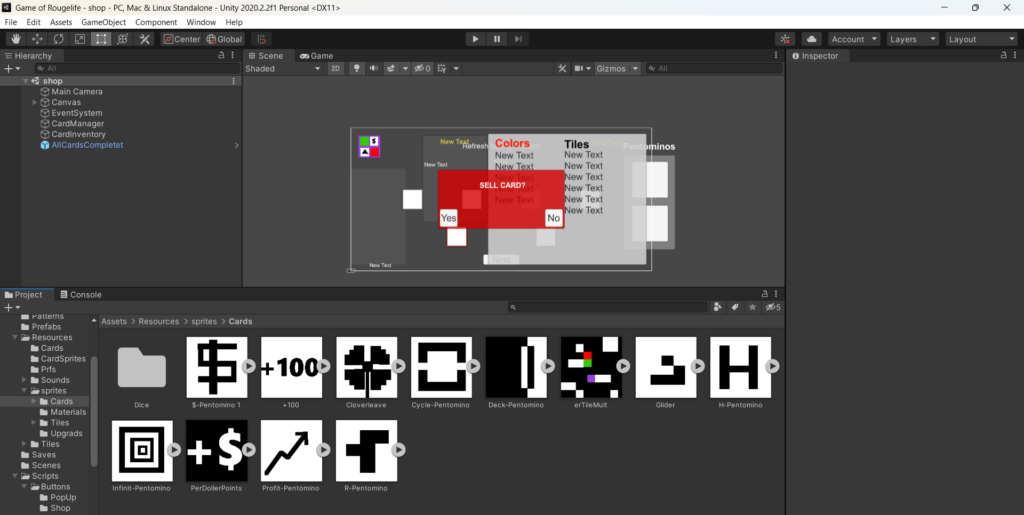Open the Layers dropdown
Viewport: 1024px width, 515px height.
(912, 39)
